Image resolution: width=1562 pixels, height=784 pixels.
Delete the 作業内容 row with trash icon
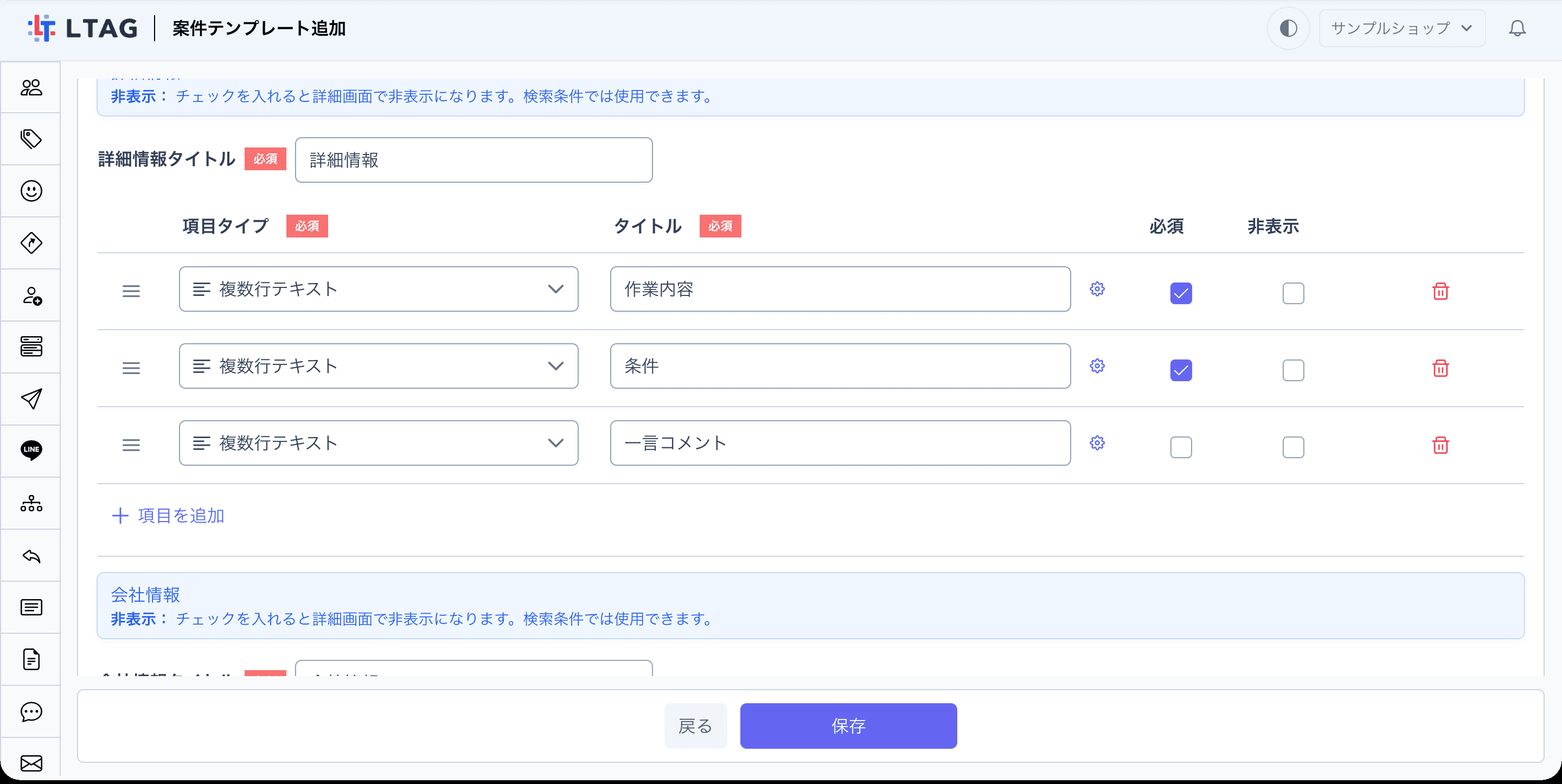coord(1440,292)
